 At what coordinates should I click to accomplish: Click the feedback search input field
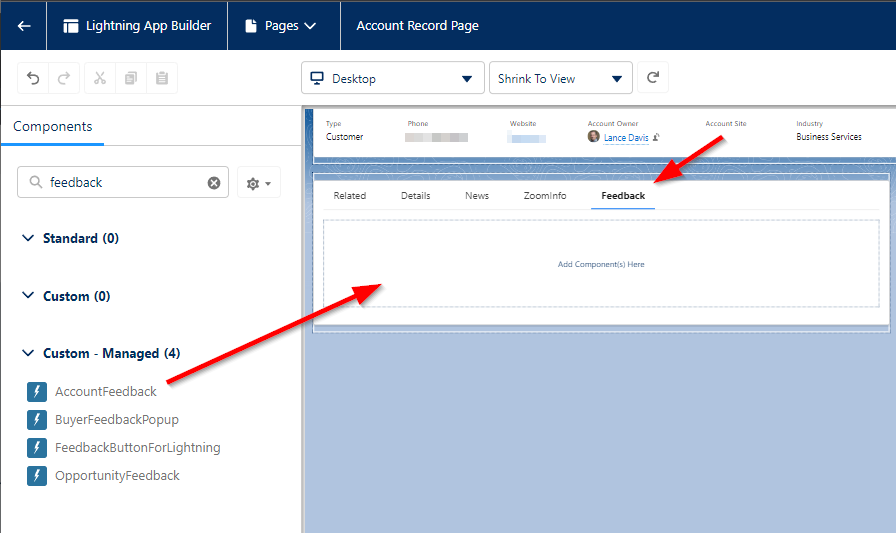tap(123, 182)
